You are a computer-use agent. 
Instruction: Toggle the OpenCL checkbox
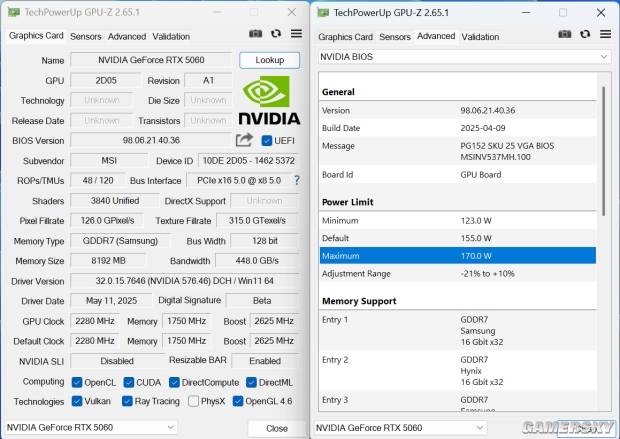point(77,382)
